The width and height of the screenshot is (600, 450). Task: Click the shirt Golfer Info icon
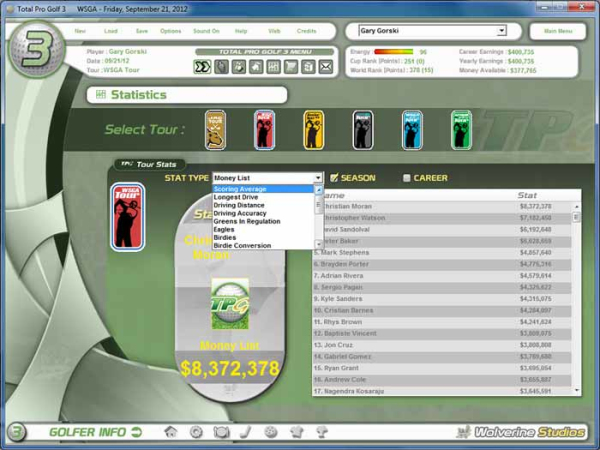pyautogui.click(x=297, y=432)
